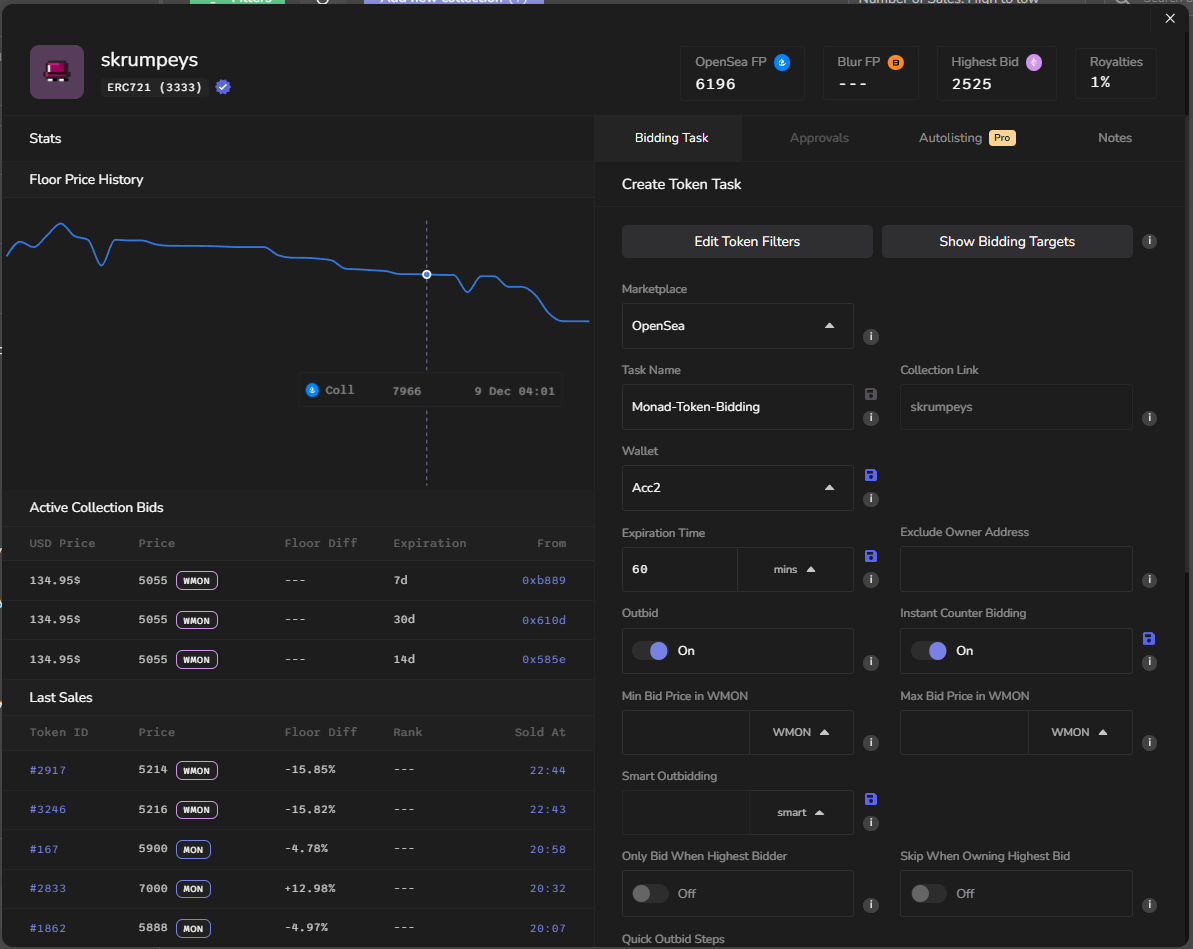This screenshot has height=949, width=1193.
Task: Click info icon next to Show Bidding Targets
Action: (x=1150, y=241)
